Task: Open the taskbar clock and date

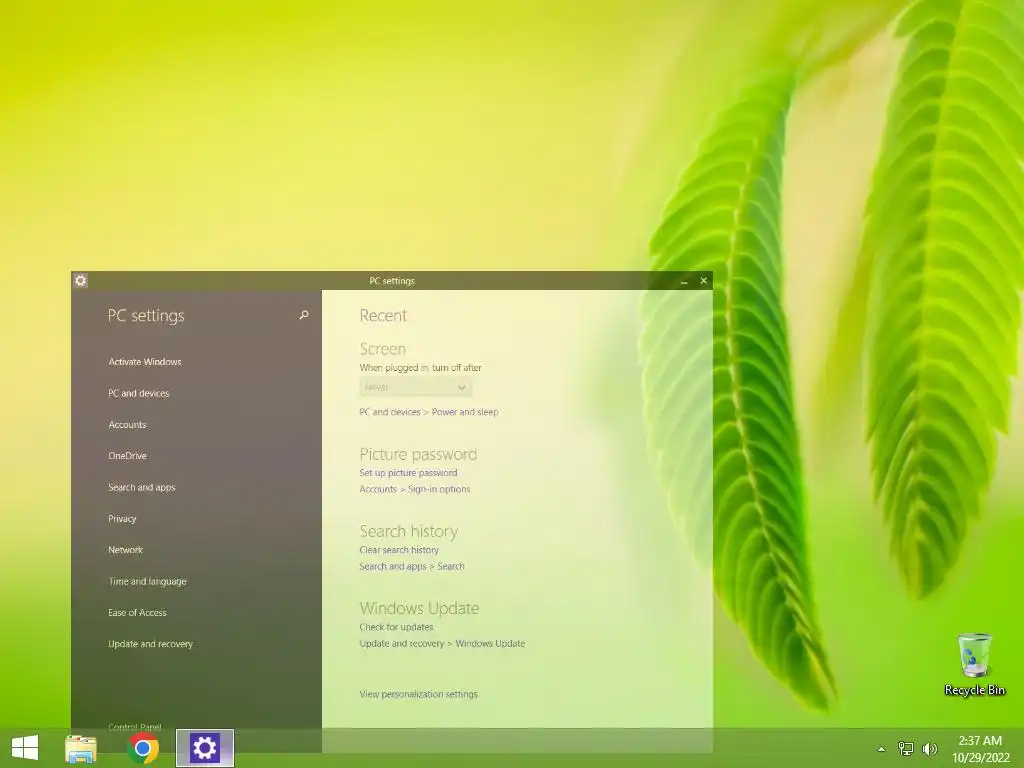Action: (x=980, y=749)
